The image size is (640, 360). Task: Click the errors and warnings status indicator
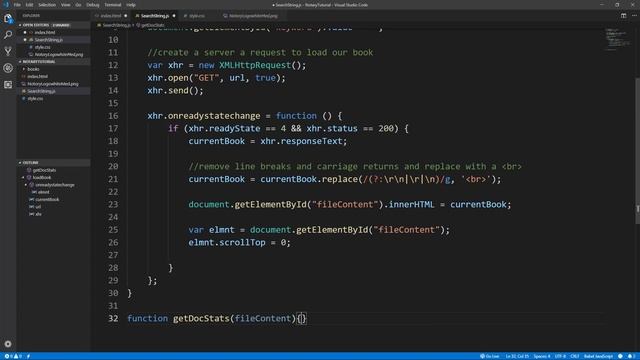[x=13, y=356]
